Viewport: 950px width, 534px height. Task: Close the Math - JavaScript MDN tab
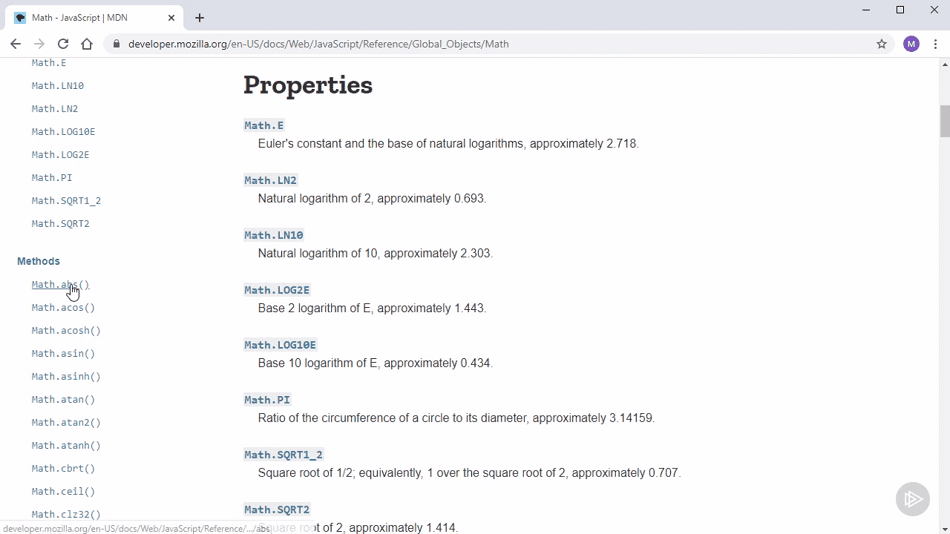(171, 18)
